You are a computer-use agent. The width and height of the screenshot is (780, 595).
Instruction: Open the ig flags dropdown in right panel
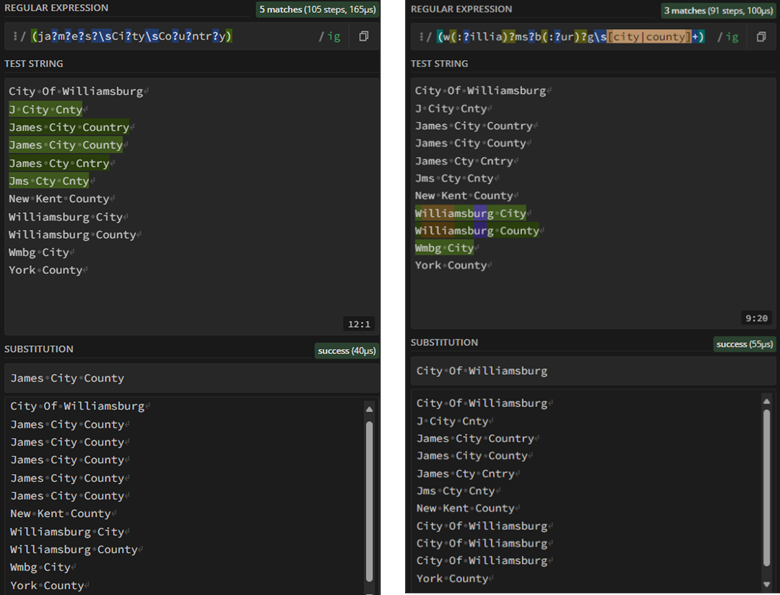coord(733,37)
